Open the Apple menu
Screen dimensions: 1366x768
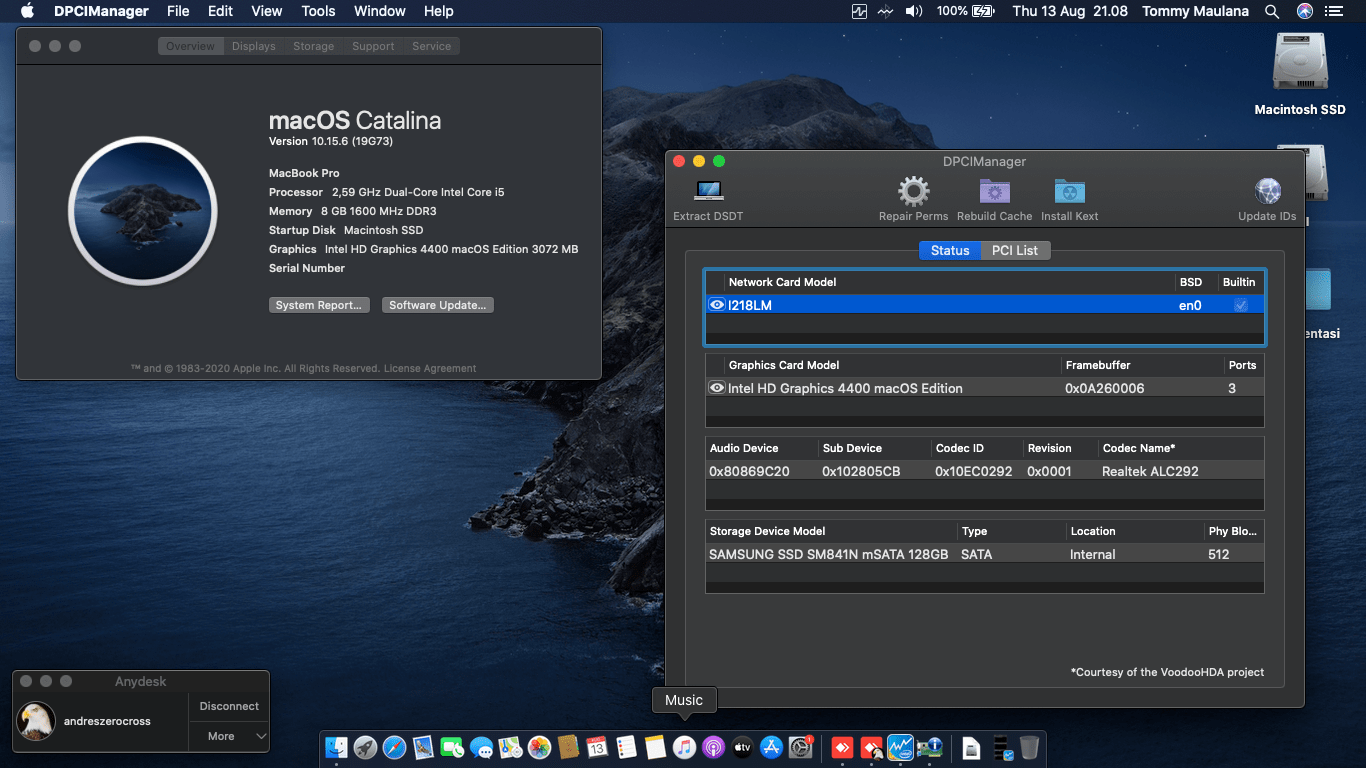pos(27,11)
